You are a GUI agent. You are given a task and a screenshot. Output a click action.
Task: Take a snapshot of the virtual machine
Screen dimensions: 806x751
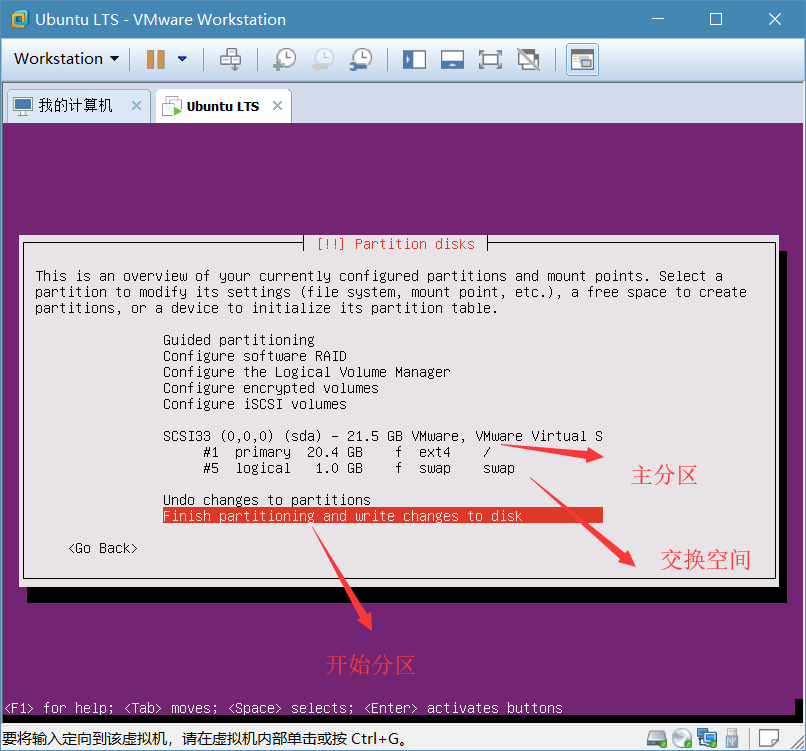[x=284, y=59]
